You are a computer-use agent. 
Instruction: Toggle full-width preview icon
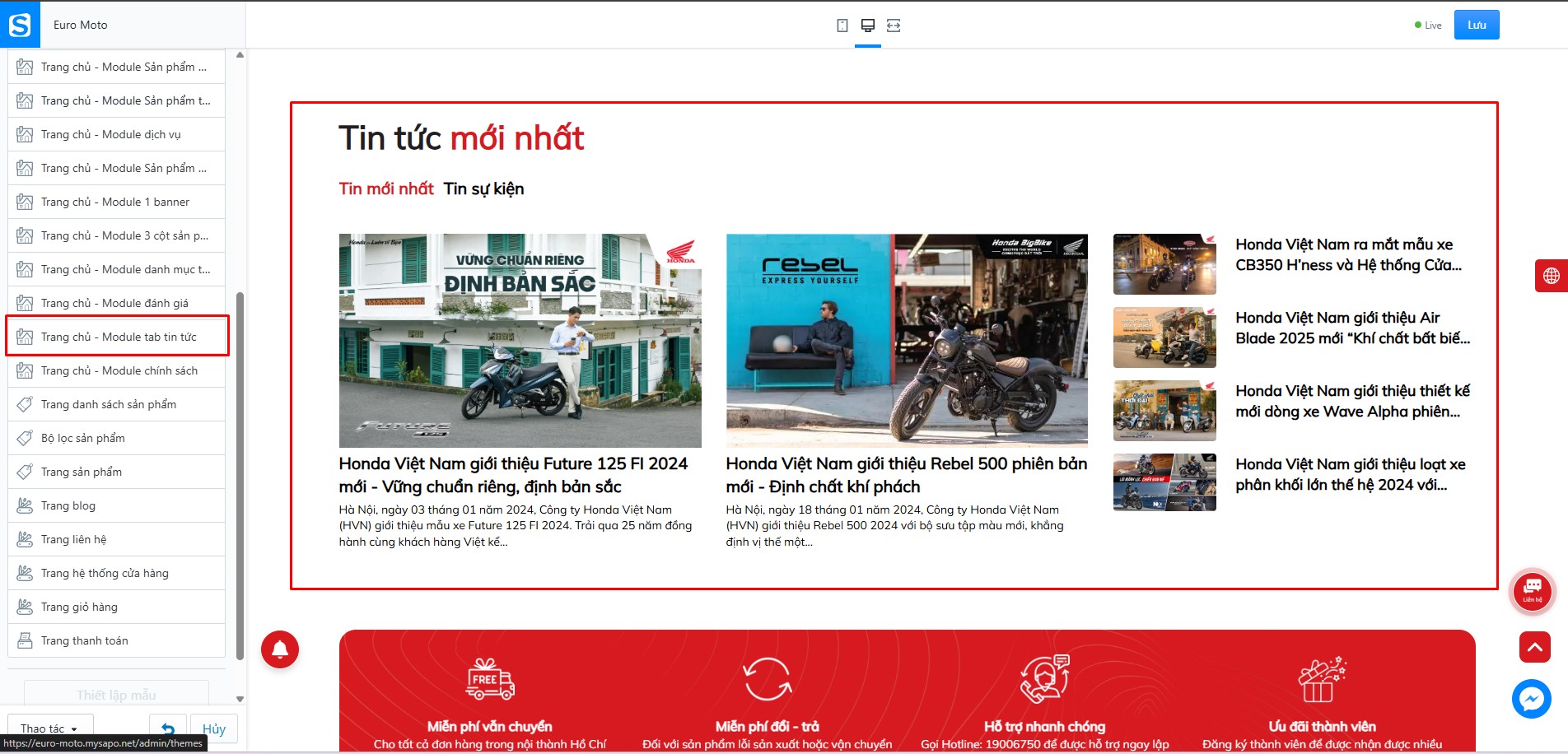click(x=894, y=26)
